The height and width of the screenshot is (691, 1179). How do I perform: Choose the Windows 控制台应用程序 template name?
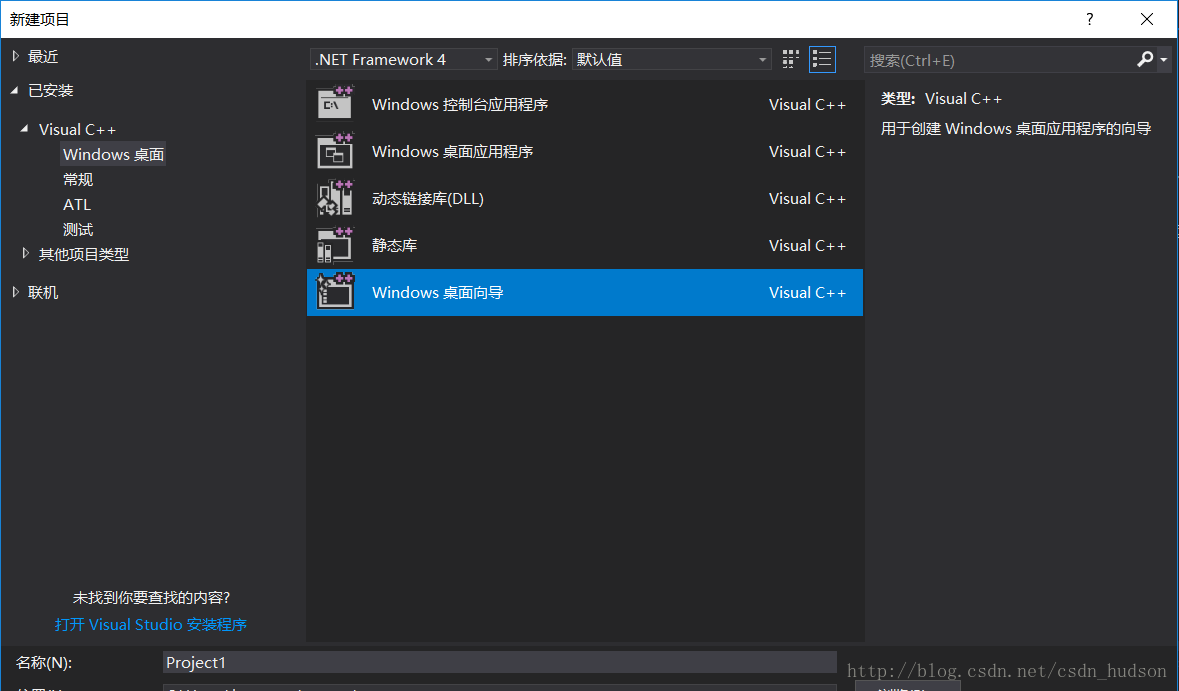tap(459, 105)
